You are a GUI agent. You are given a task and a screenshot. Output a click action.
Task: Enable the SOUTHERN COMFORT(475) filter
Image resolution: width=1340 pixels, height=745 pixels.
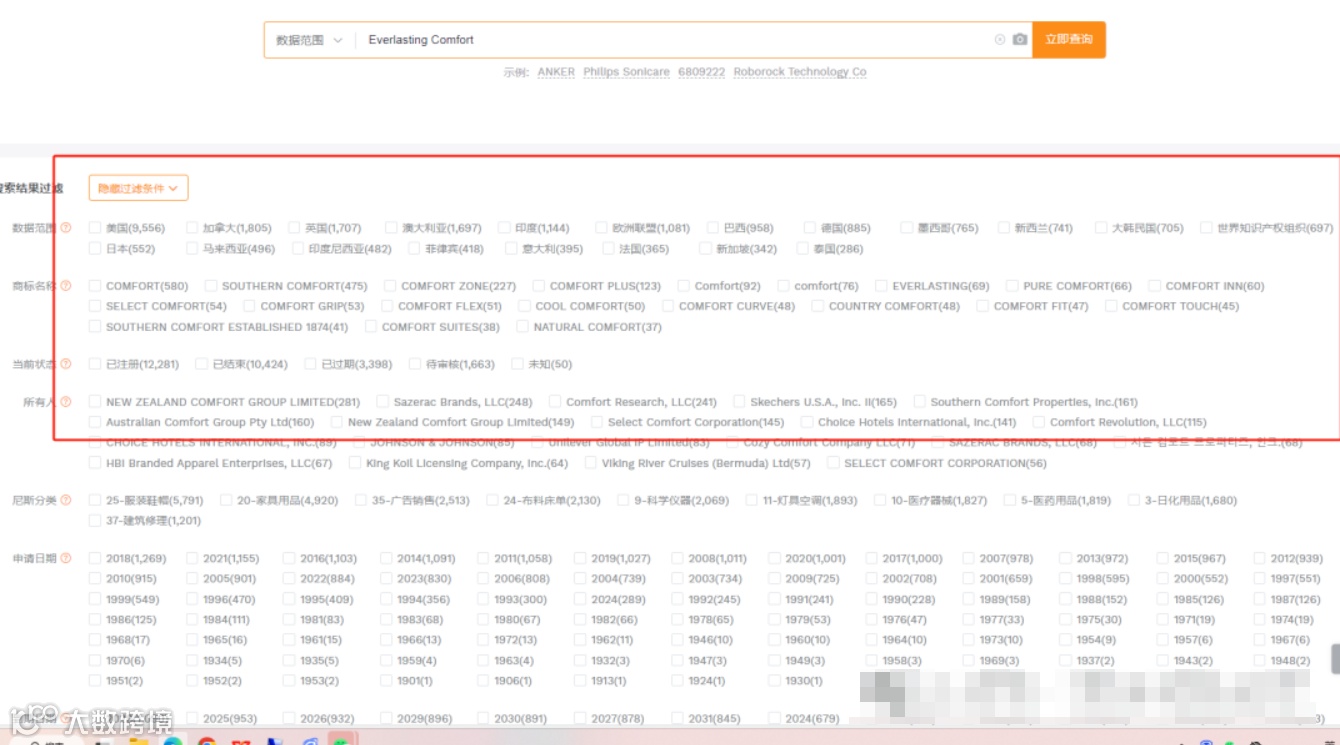211,286
